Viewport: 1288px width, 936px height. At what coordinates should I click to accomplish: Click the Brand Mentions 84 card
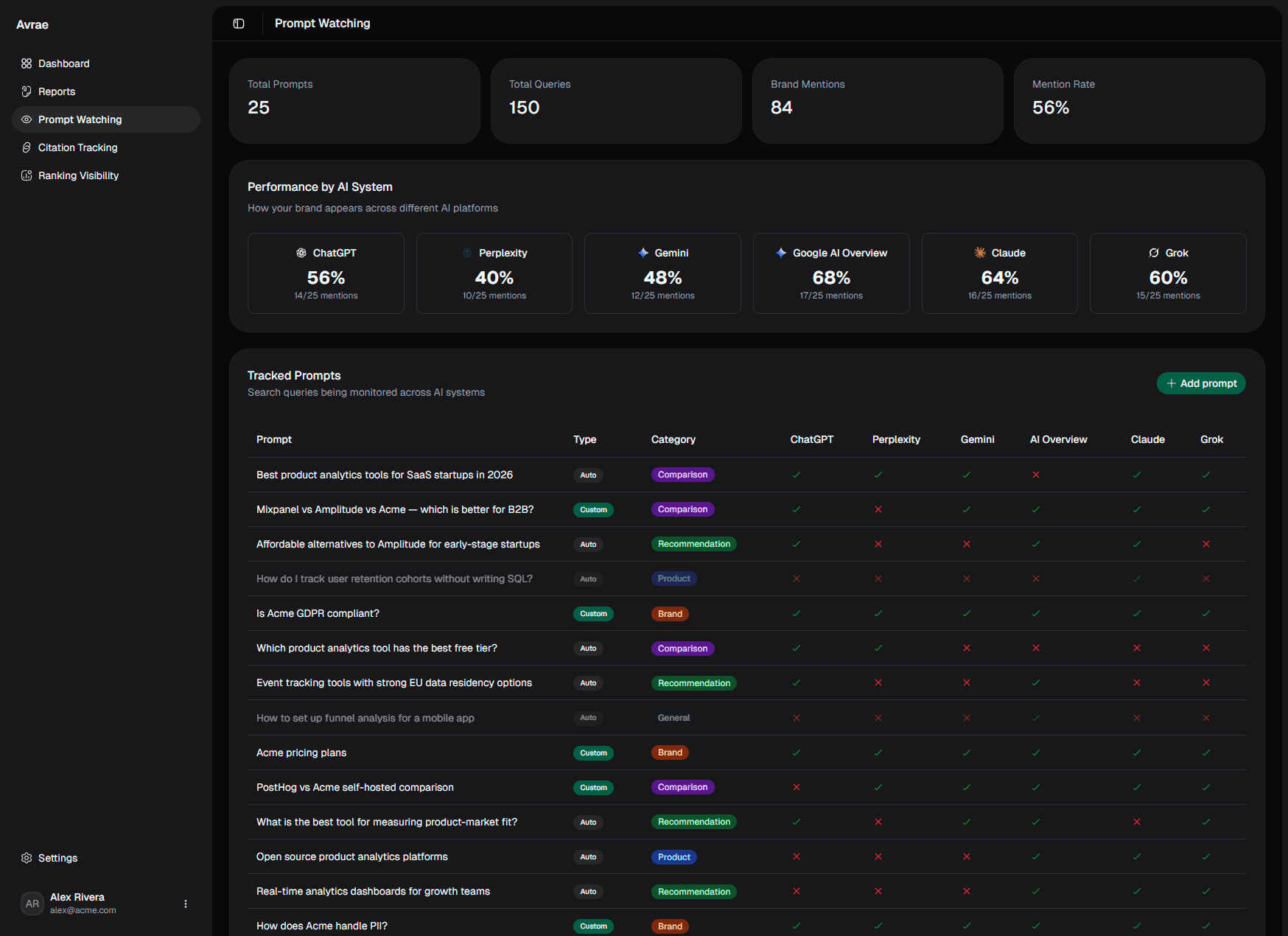[x=878, y=101]
